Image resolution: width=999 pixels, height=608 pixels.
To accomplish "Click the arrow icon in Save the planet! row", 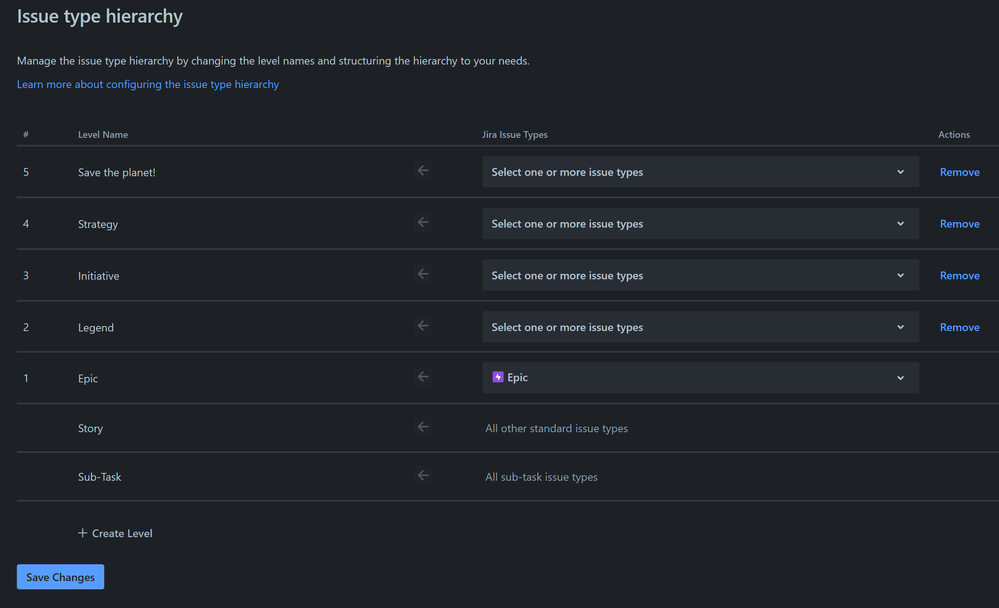I will [x=423, y=171].
